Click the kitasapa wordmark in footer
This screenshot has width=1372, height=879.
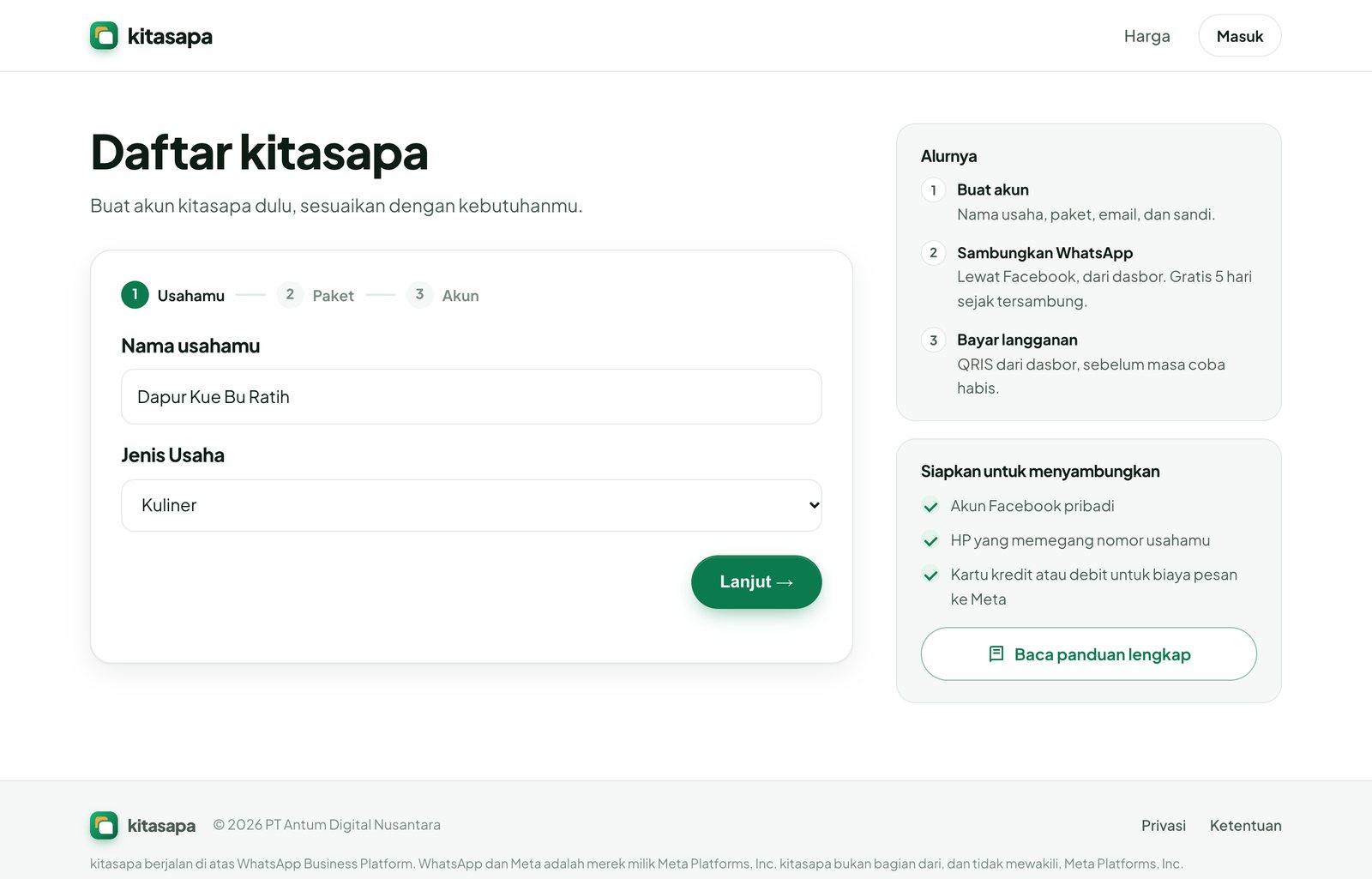click(161, 826)
